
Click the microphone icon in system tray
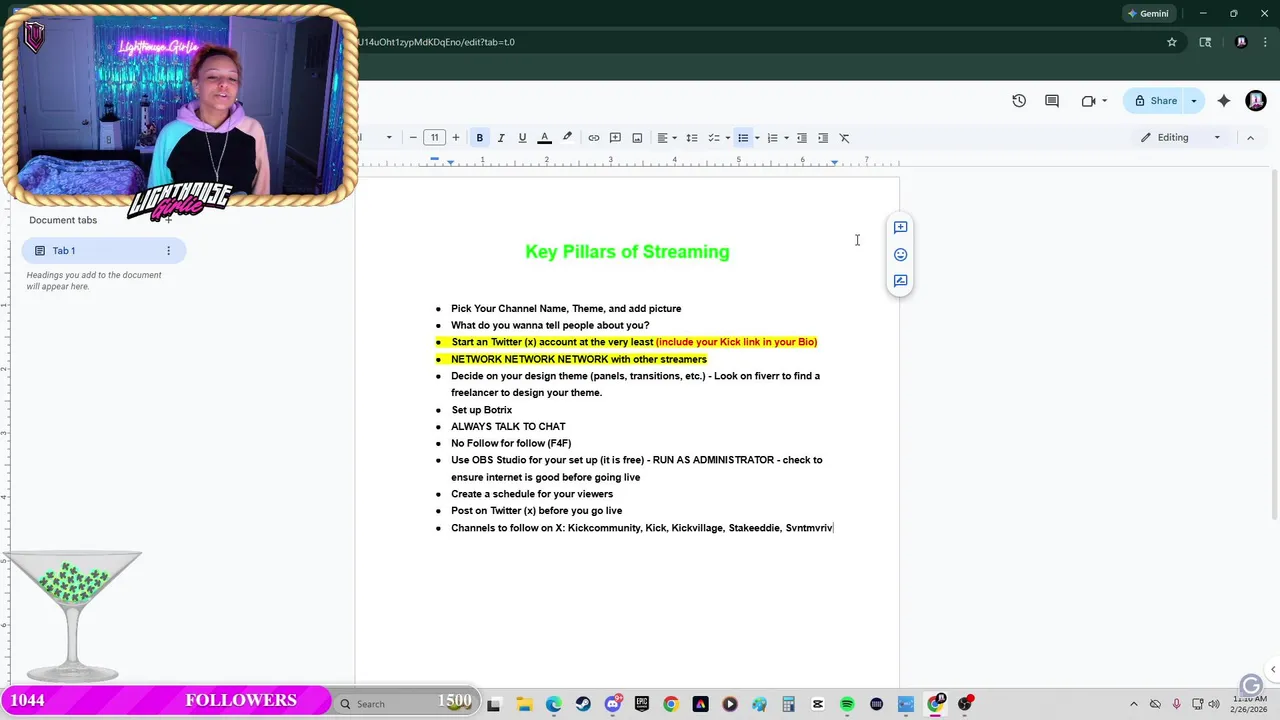(1176, 704)
